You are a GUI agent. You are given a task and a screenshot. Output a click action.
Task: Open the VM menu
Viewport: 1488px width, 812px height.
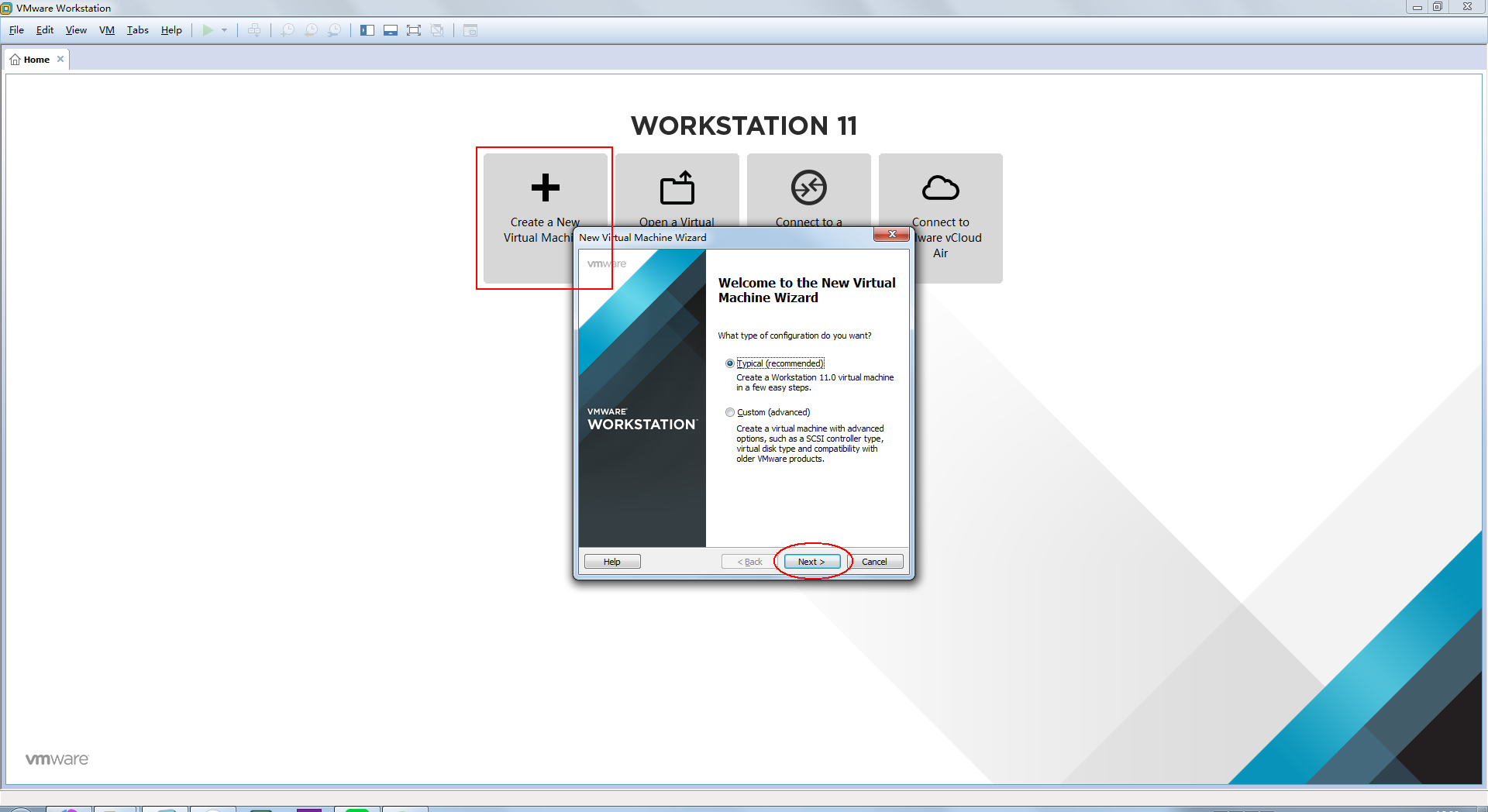(107, 30)
